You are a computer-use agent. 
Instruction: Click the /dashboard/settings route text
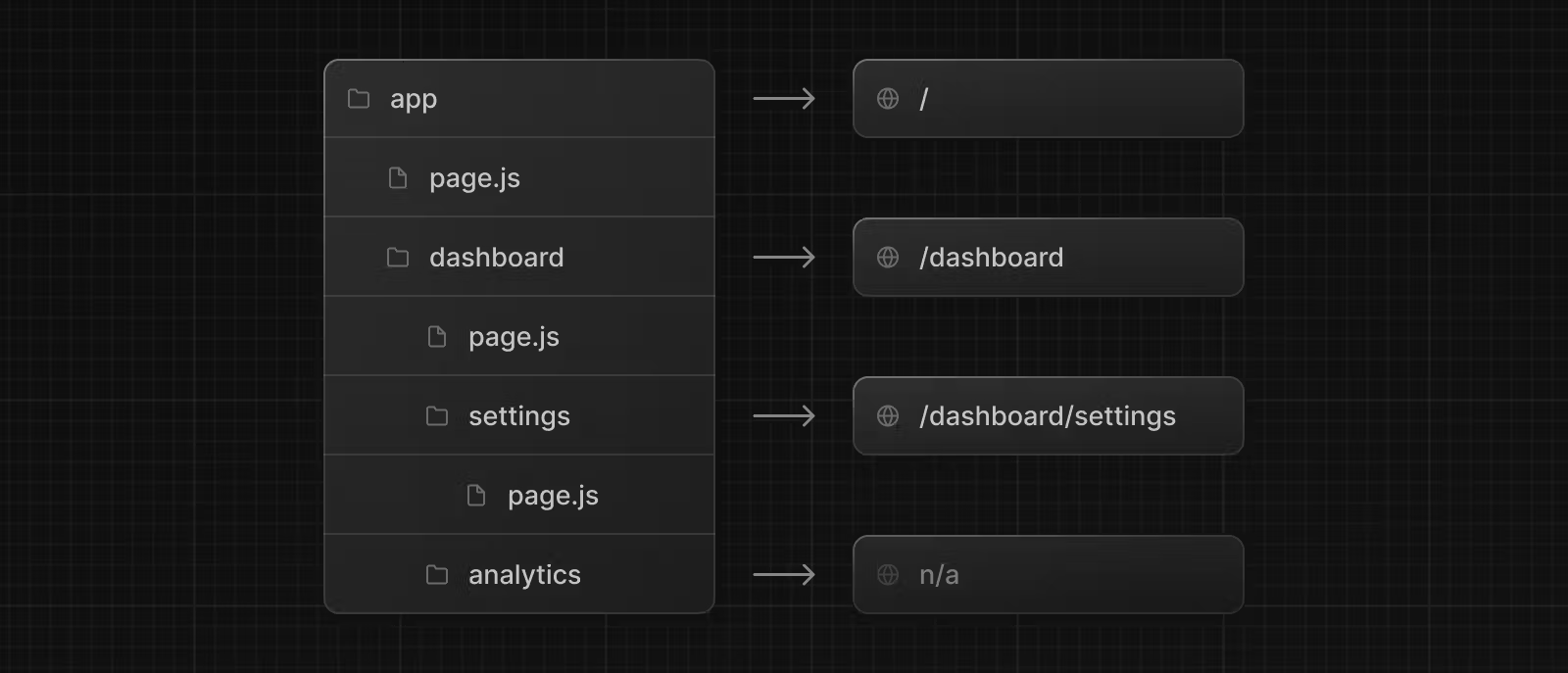click(x=1047, y=416)
